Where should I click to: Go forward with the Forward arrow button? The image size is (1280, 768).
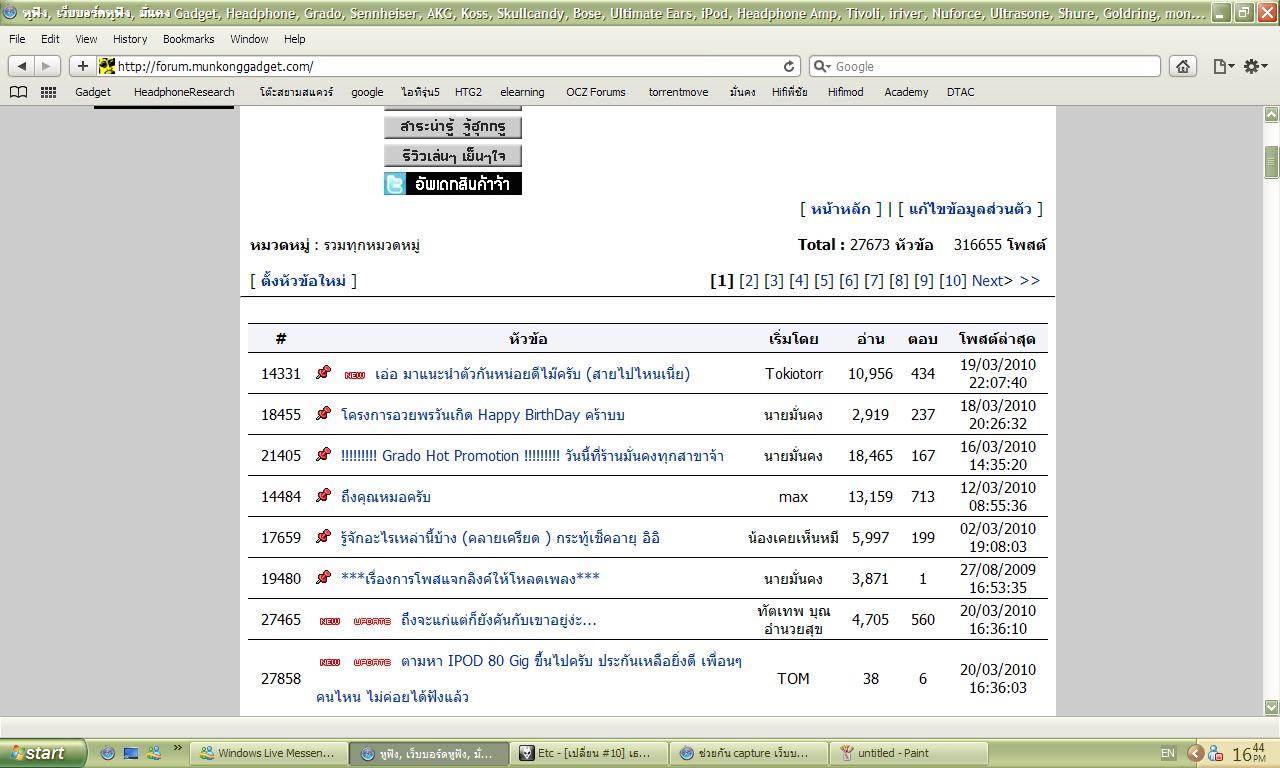(47, 66)
